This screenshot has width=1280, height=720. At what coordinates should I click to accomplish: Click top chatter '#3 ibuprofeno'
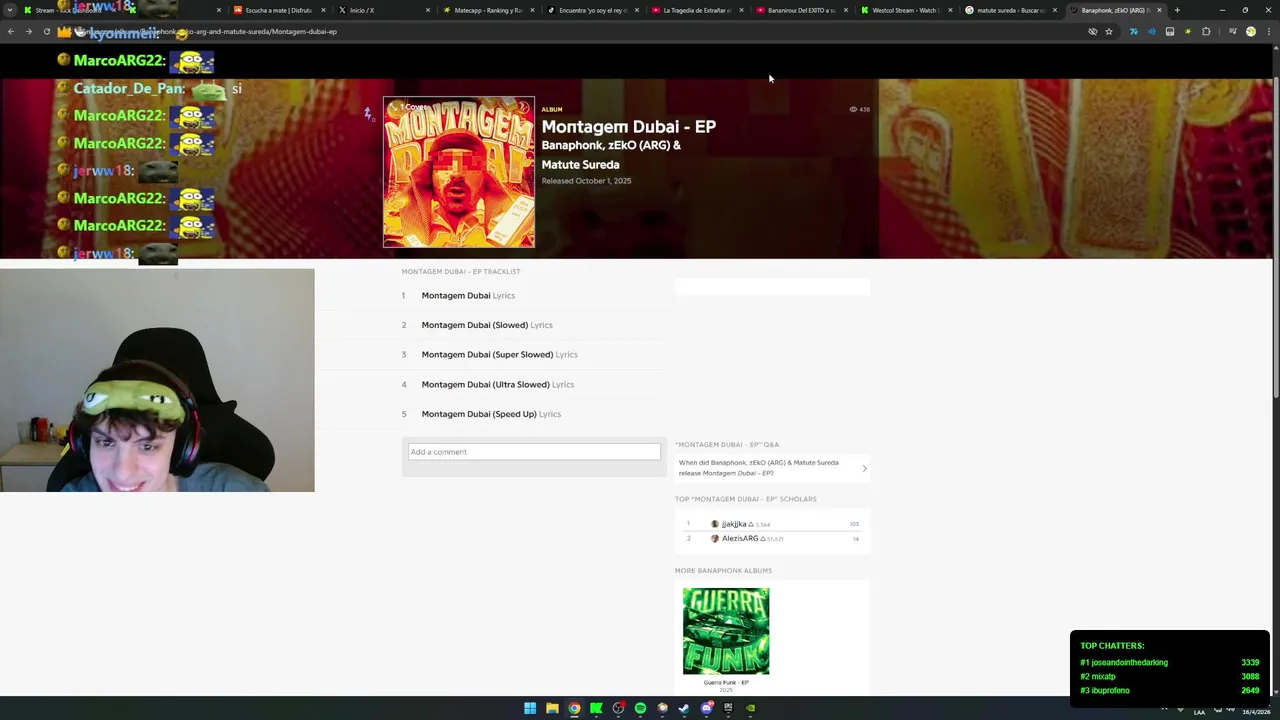[1105, 690]
